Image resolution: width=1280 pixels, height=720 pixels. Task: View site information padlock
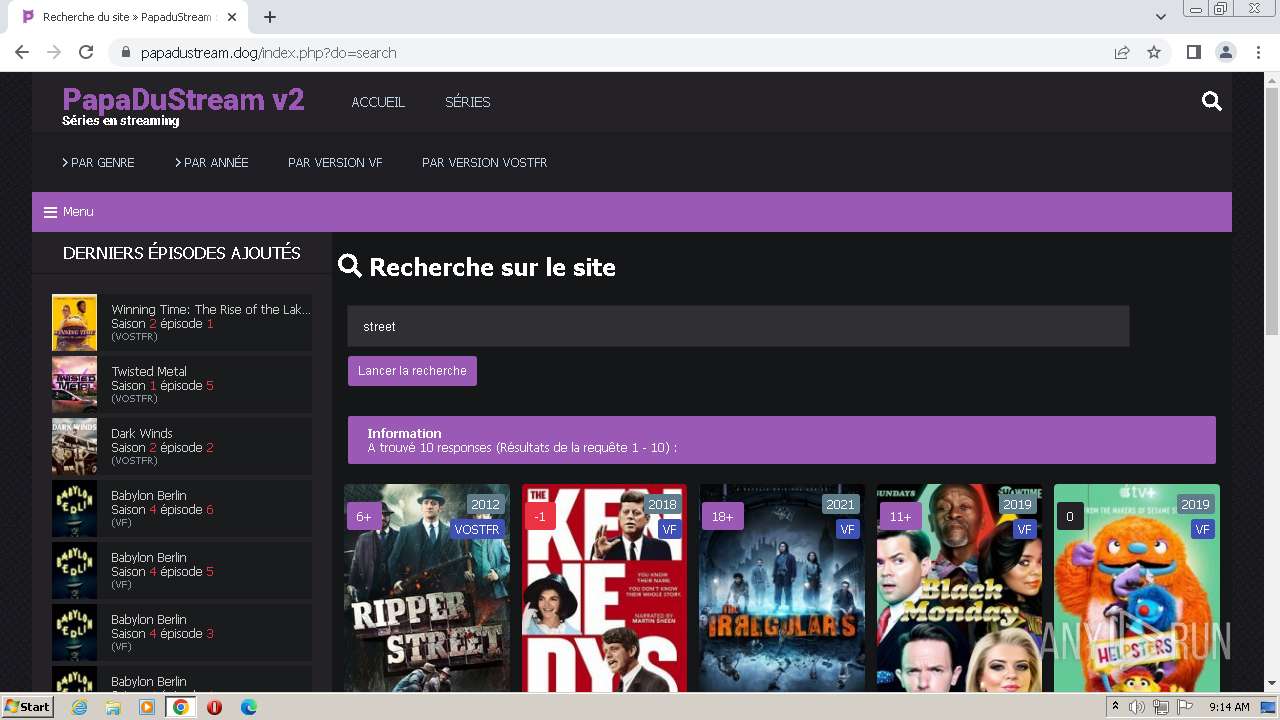126,52
